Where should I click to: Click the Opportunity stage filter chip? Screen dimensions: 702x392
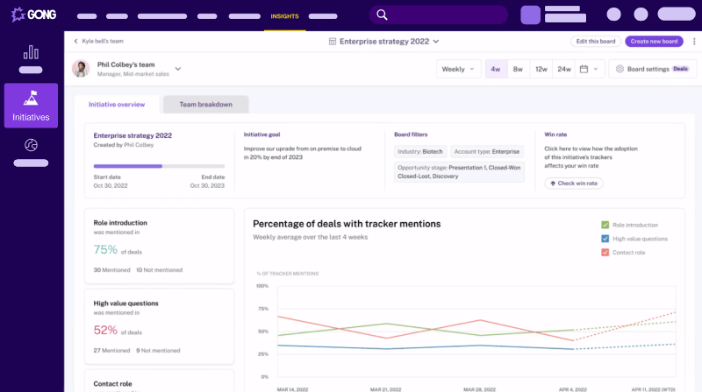tap(459, 172)
